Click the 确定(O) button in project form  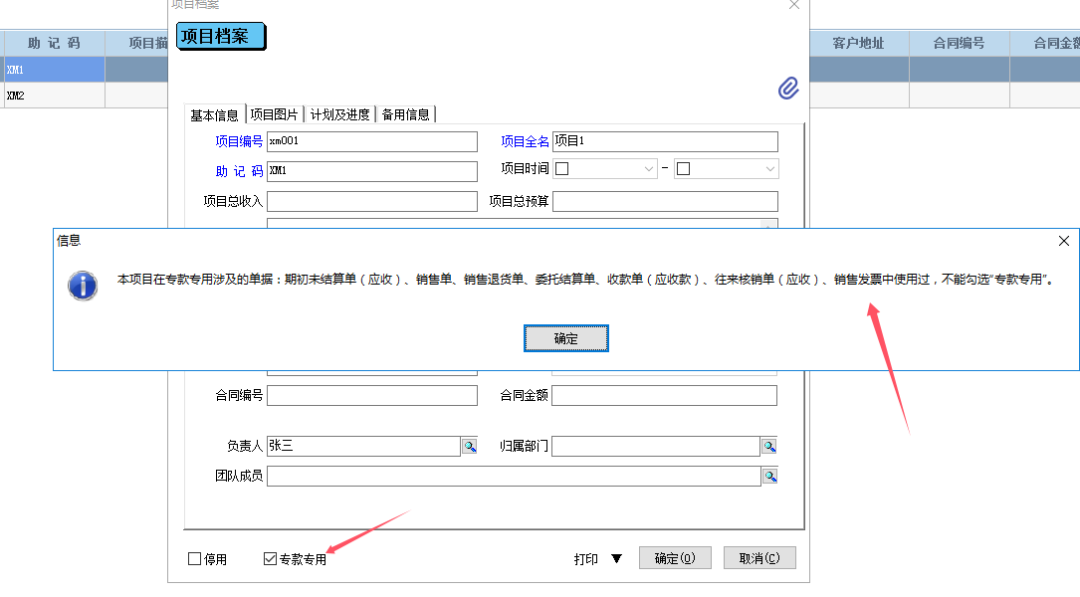click(675, 558)
